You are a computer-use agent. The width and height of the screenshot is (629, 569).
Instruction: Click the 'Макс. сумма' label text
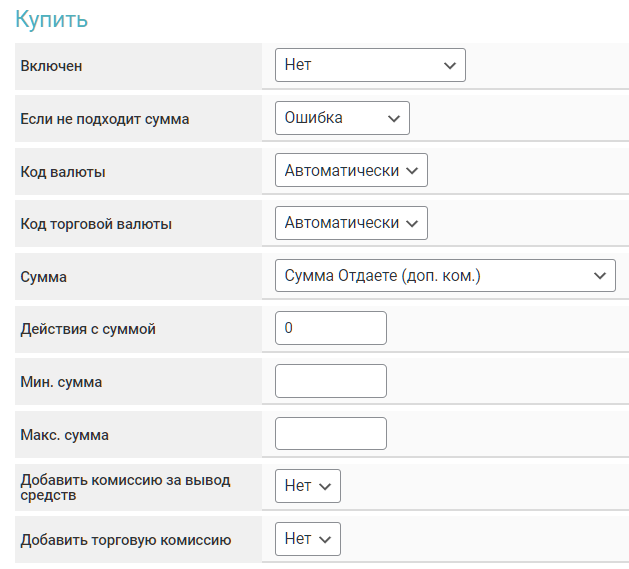(x=65, y=435)
